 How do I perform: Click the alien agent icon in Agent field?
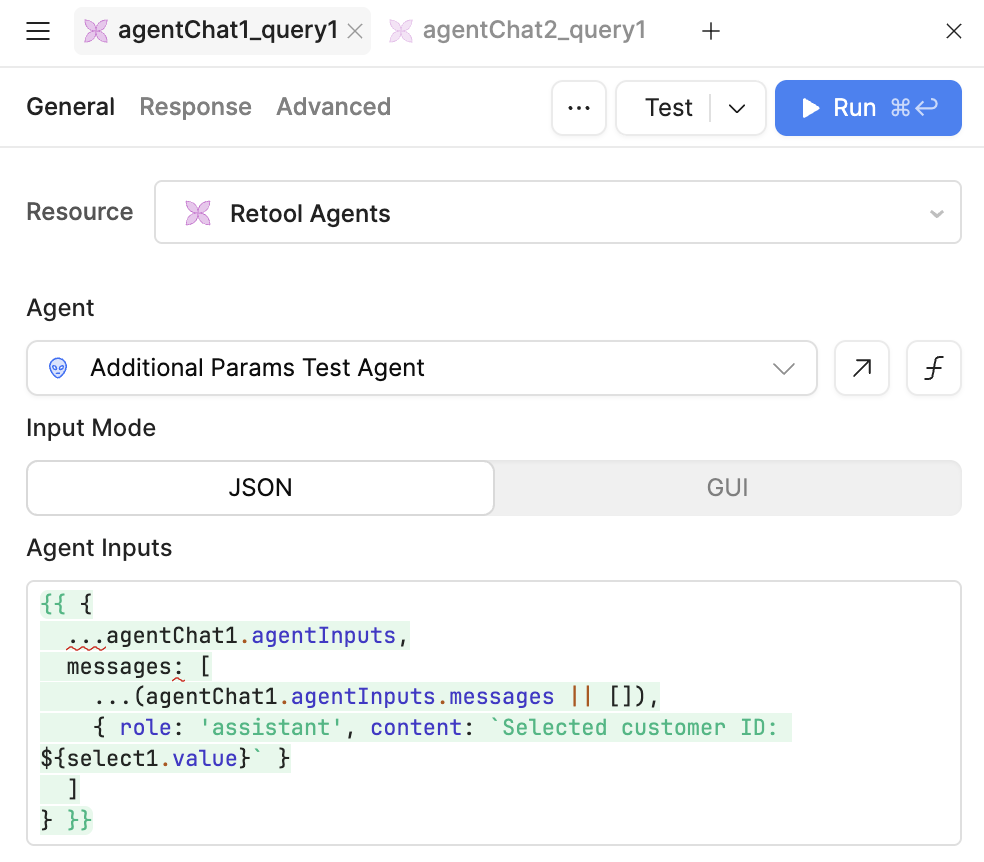(59, 368)
